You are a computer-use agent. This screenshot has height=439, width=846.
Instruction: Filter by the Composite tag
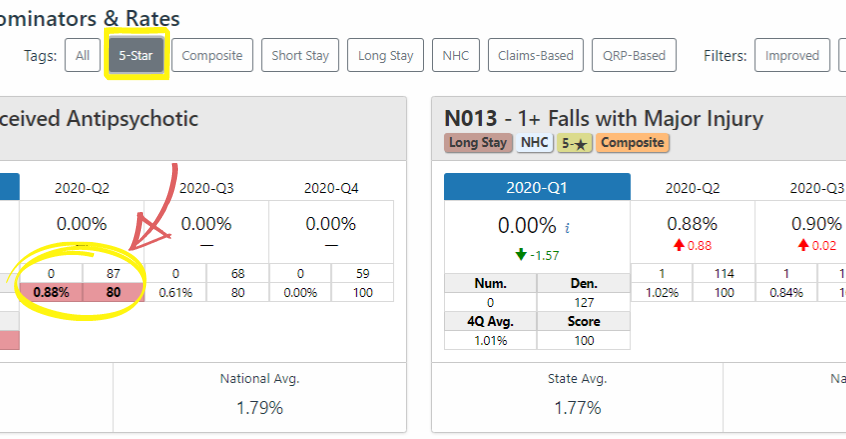tap(212, 55)
